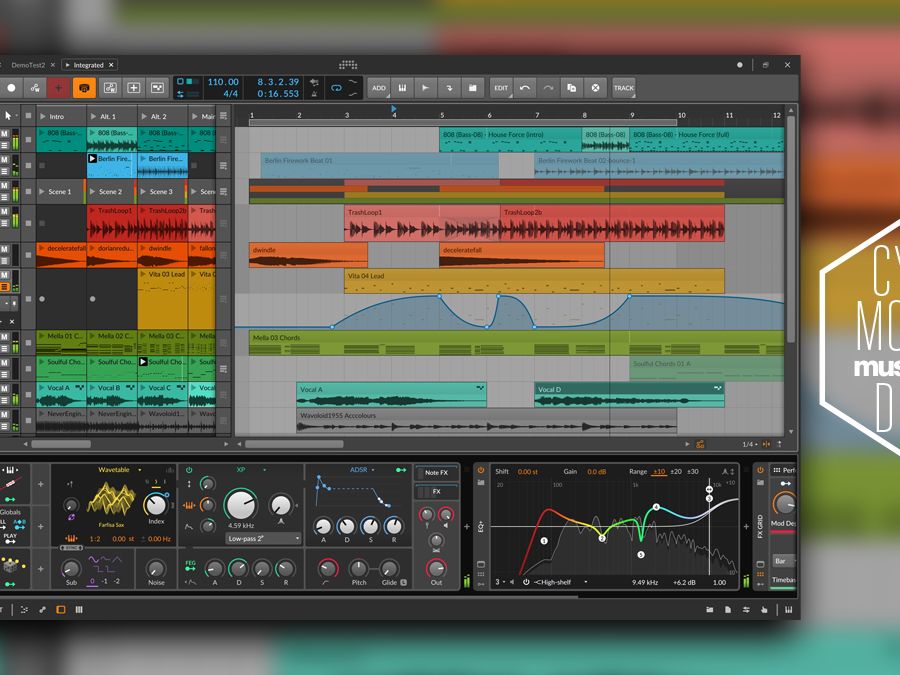Select Vocal A clip in arranger timeline
The height and width of the screenshot is (675, 900).
click(391, 394)
